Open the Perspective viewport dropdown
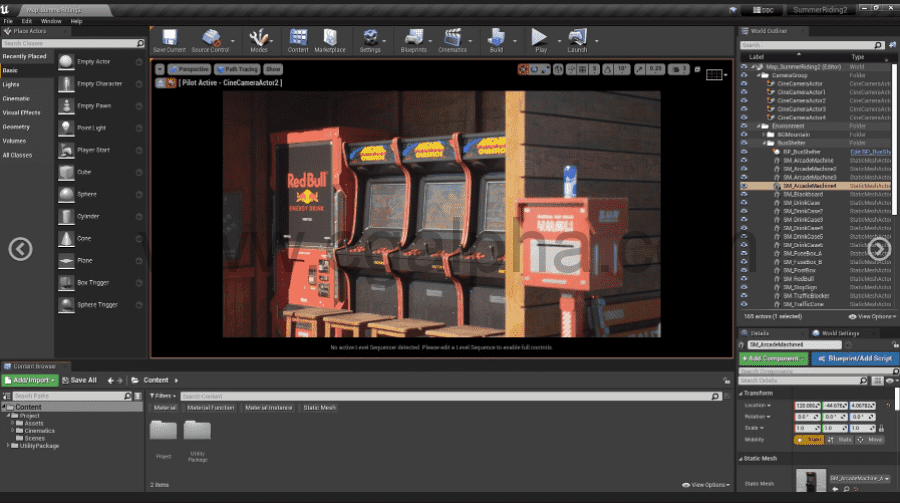Screen dimensions: 900x503 [x=188, y=69]
